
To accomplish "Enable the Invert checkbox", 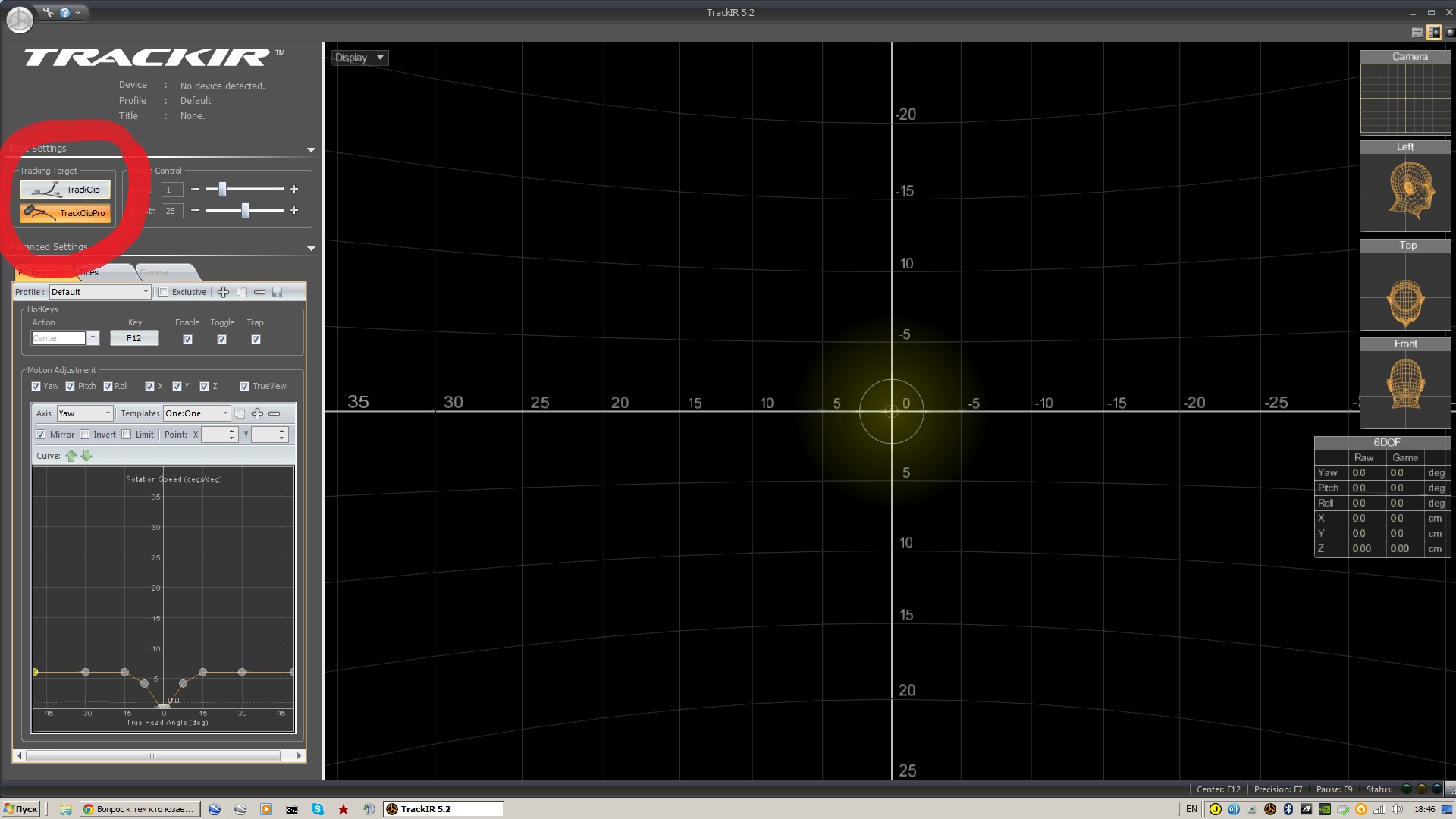I will (x=84, y=435).
